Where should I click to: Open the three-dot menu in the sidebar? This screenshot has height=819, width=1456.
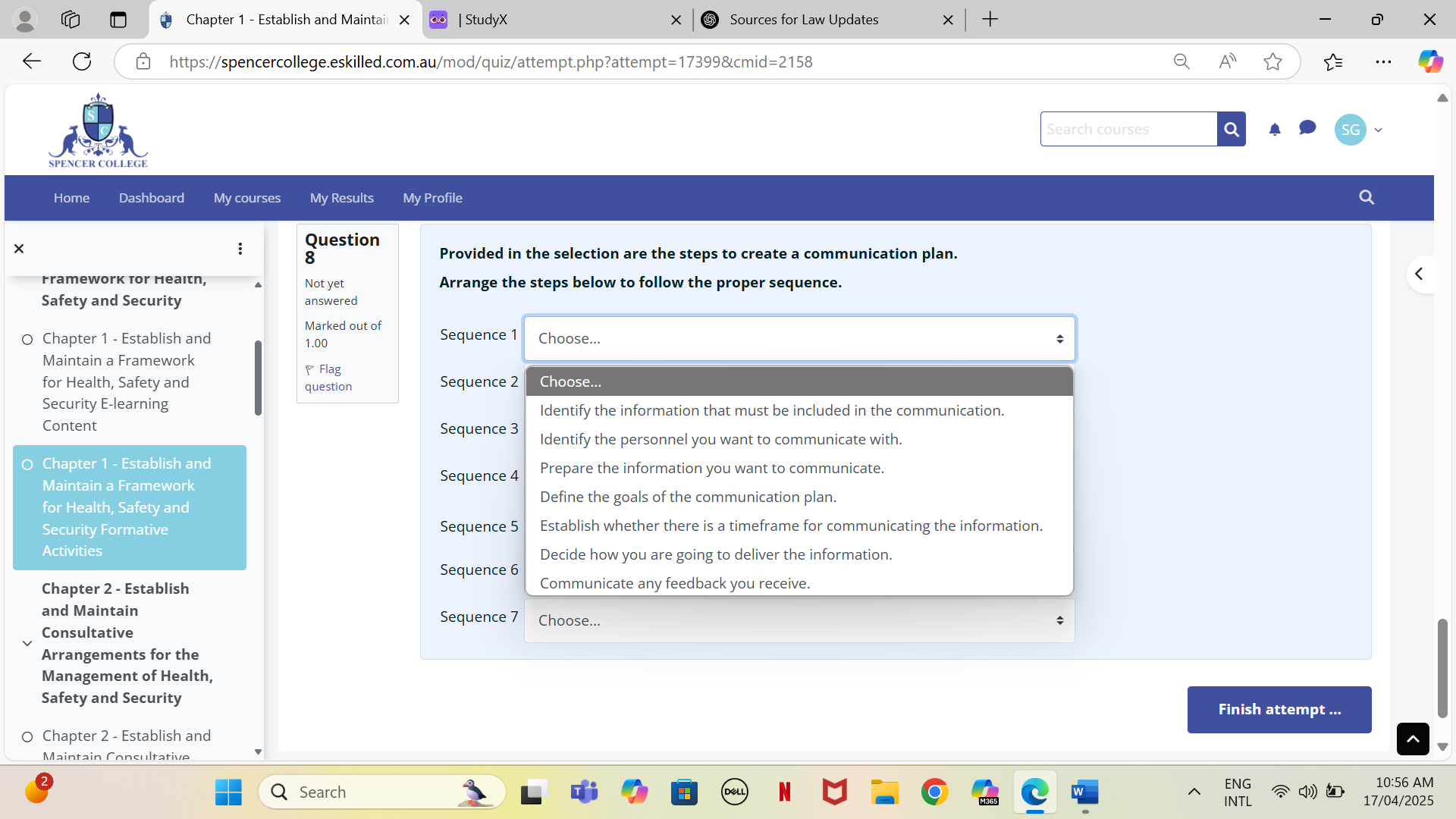(240, 248)
